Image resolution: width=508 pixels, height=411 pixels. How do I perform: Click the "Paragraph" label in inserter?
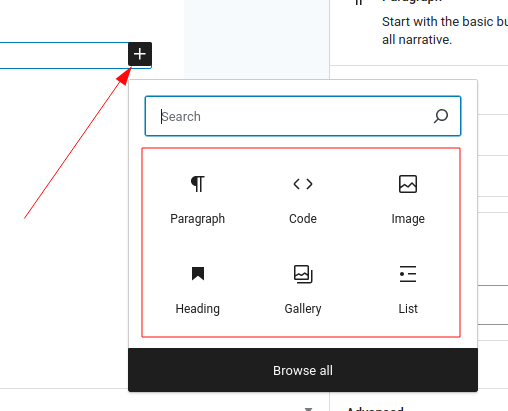tap(198, 219)
